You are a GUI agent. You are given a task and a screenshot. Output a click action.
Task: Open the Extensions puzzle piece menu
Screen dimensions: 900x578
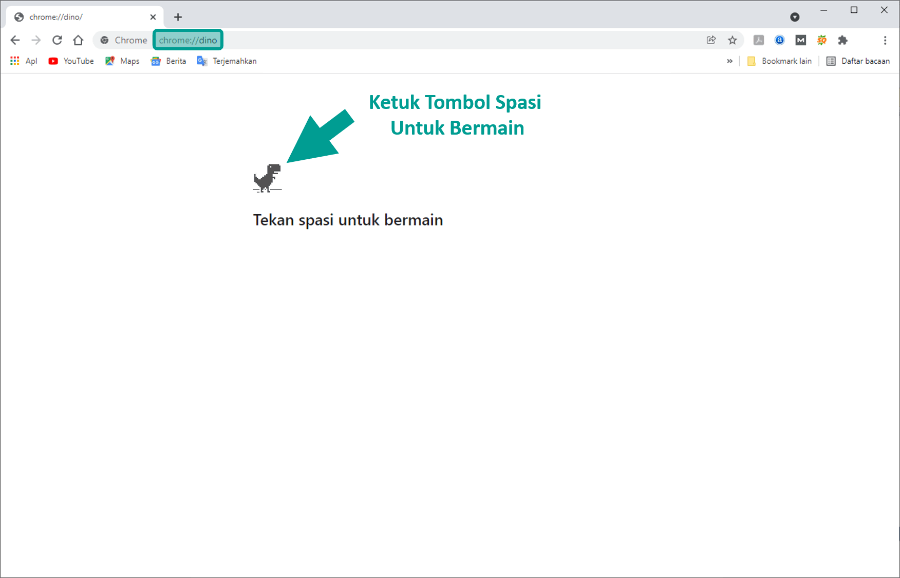(843, 40)
